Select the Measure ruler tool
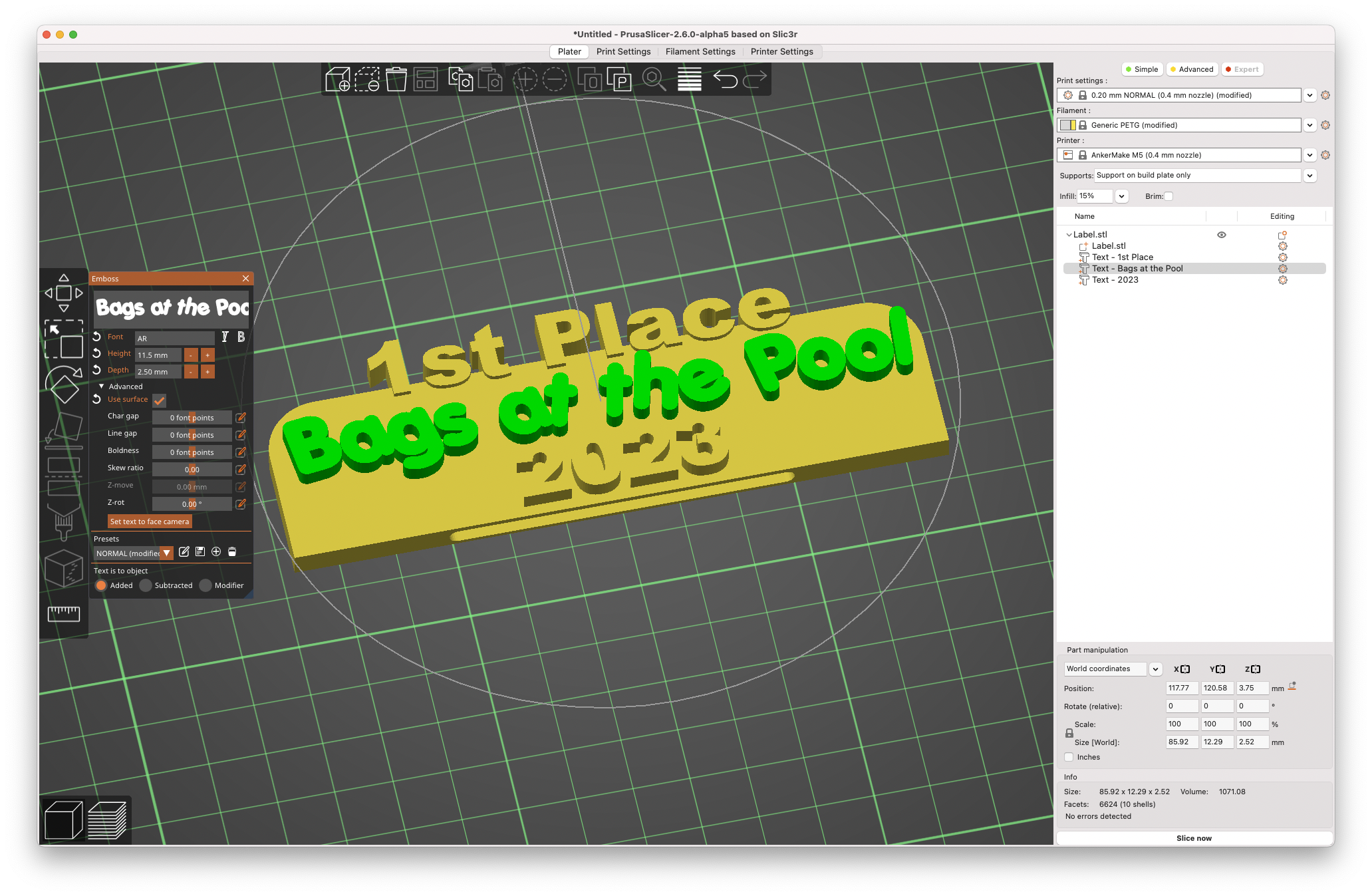The height and width of the screenshot is (896, 1372). point(64,613)
